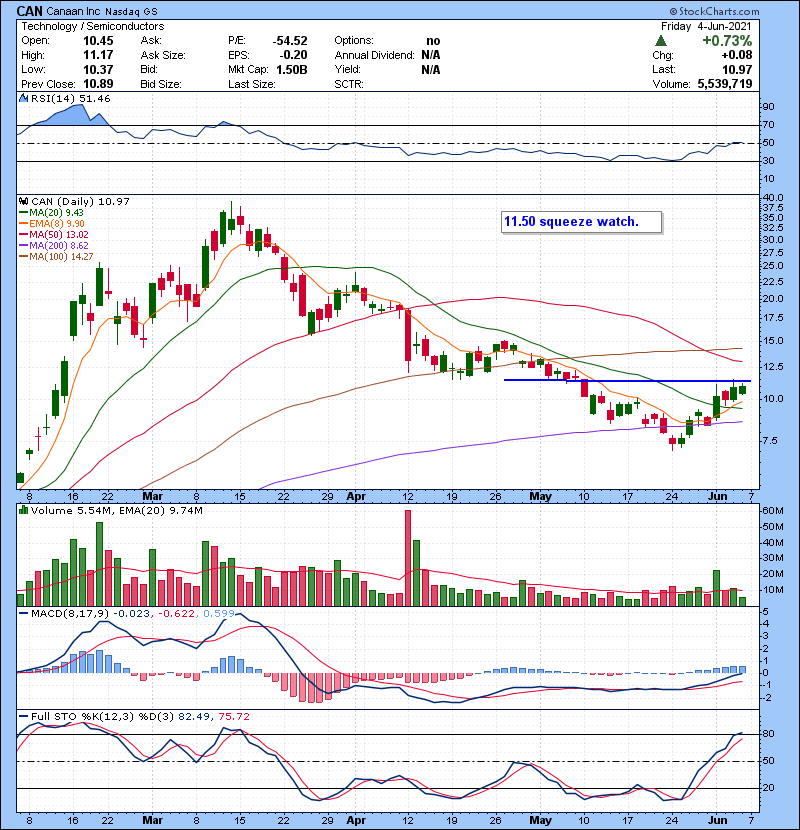The image size is (800, 830).
Task: Click the 40.0 price axis label
Action: coord(772,198)
